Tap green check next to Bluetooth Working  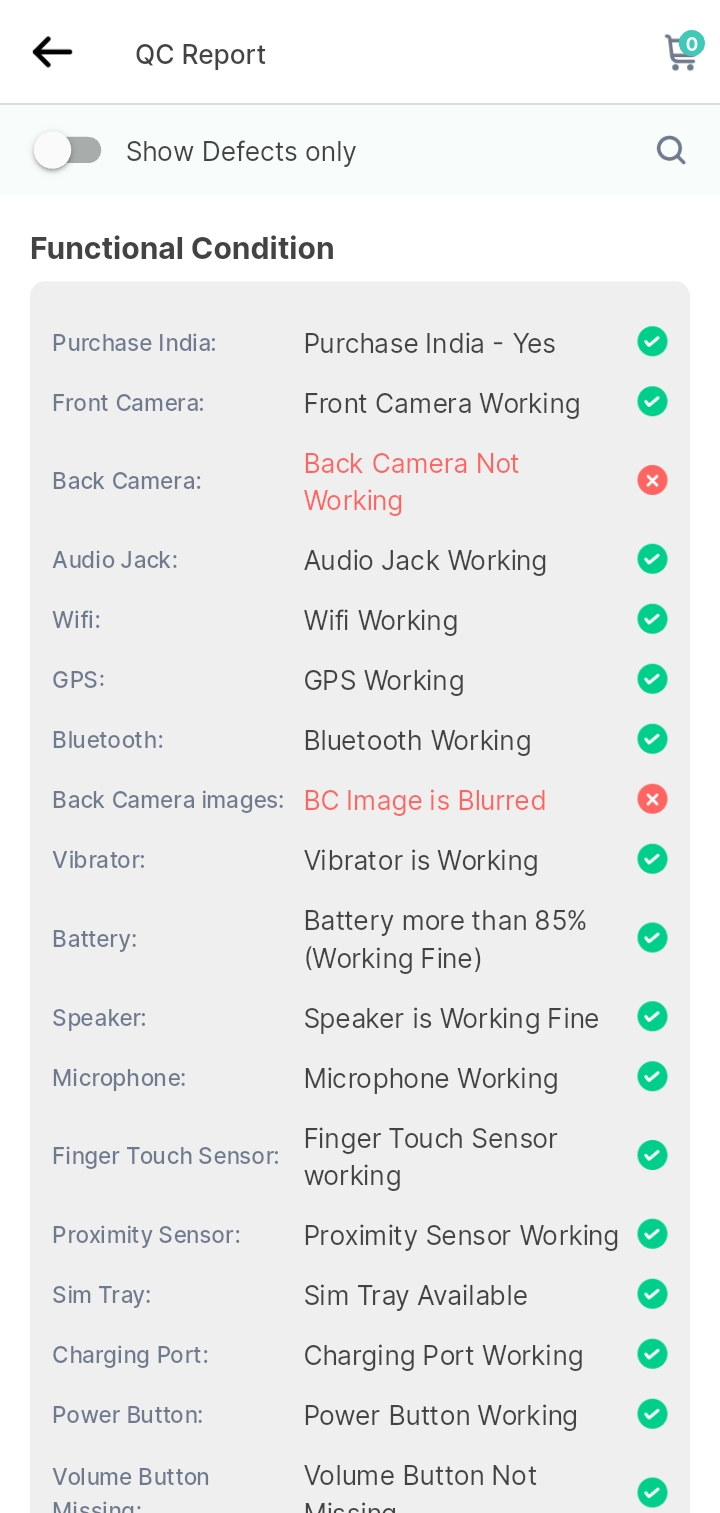[652, 739]
